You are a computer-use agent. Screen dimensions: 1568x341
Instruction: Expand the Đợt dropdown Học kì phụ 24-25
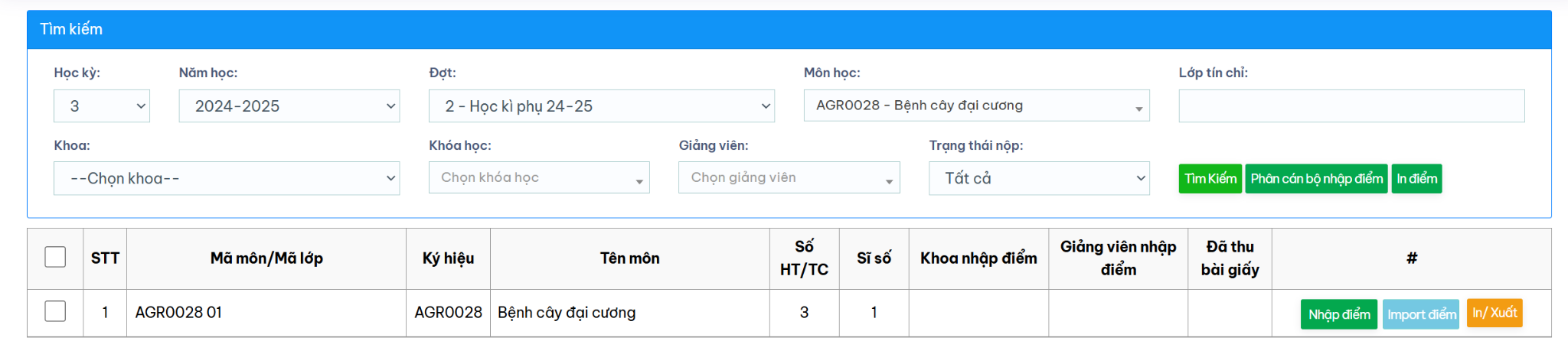tap(602, 106)
